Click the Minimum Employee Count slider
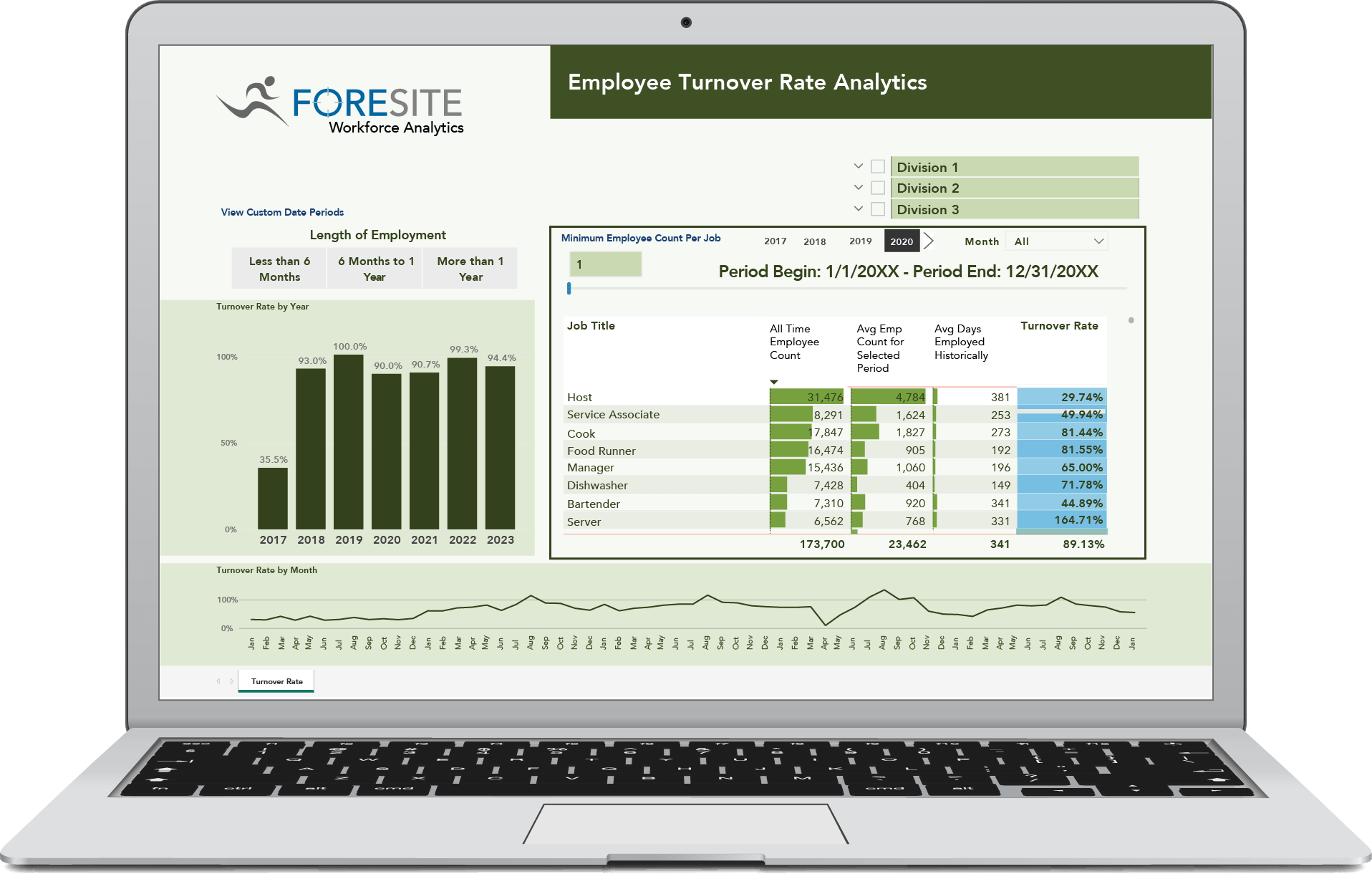Image resolution: width=1372 pixels, height=874 pixels. (x=569, y=288)
